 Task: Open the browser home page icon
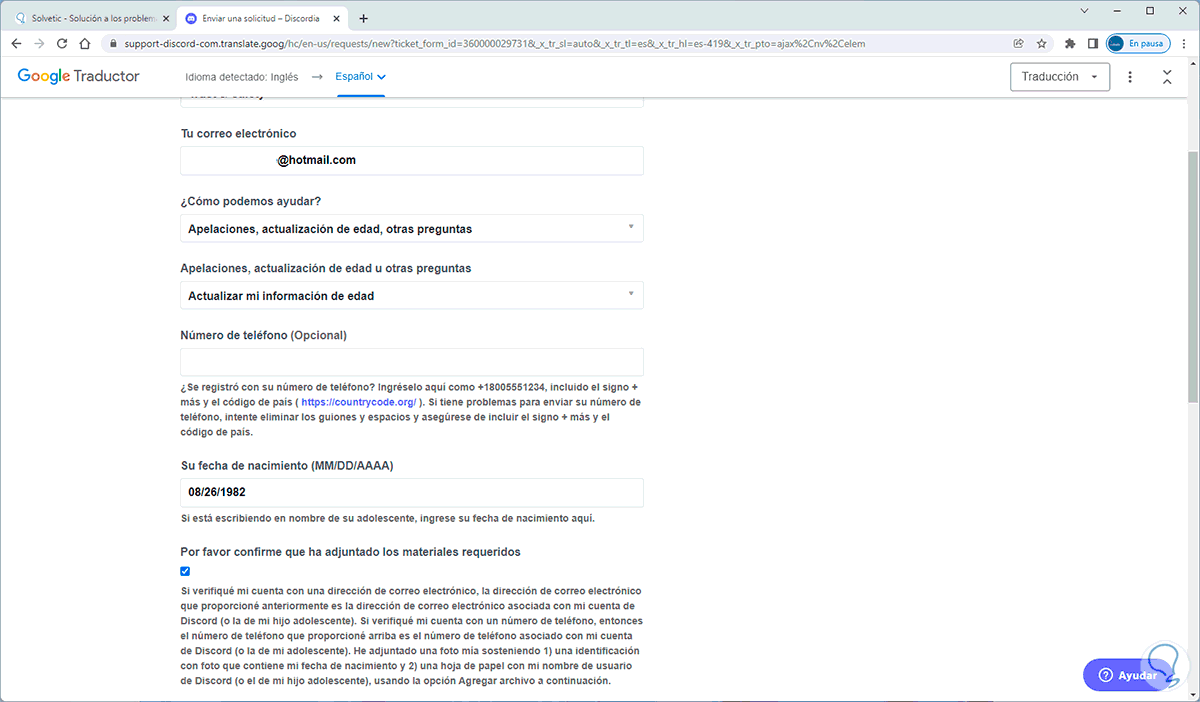[85, 44]
